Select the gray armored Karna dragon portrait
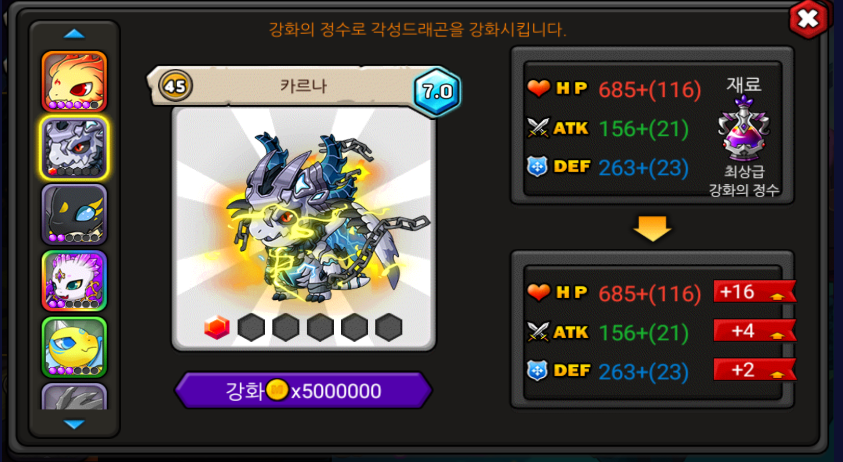The image size is (843, 462). pos(74,148)
